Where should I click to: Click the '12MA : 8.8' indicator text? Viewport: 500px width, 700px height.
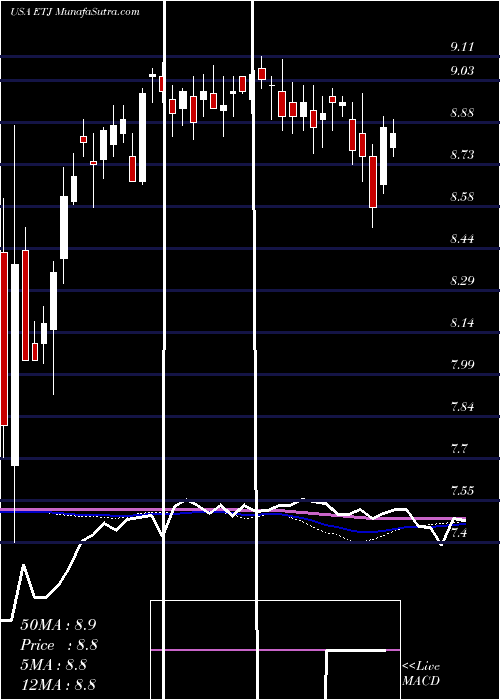coord(58,685)
